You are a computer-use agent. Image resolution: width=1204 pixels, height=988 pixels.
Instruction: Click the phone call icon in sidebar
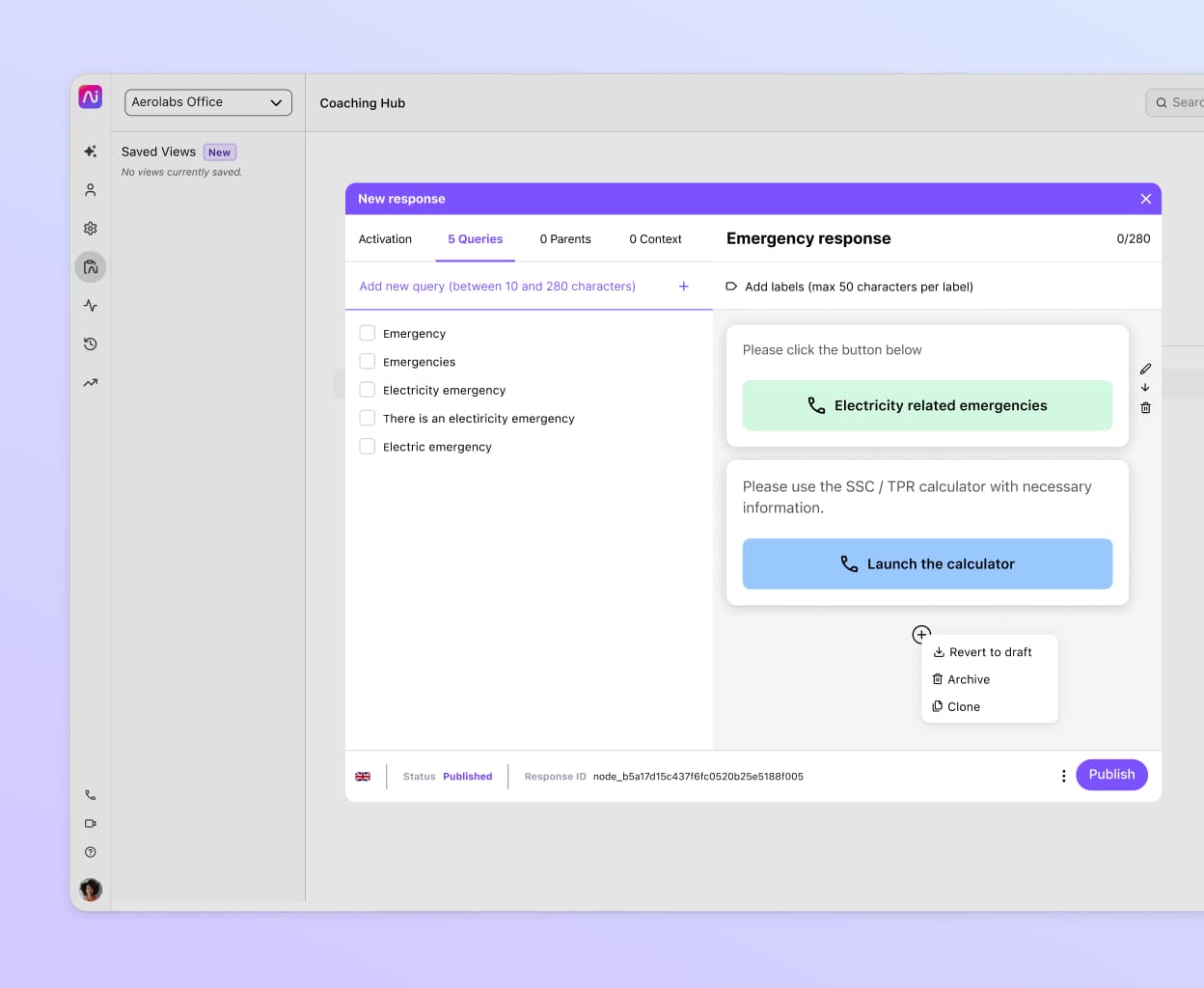[x=90, y=794]
